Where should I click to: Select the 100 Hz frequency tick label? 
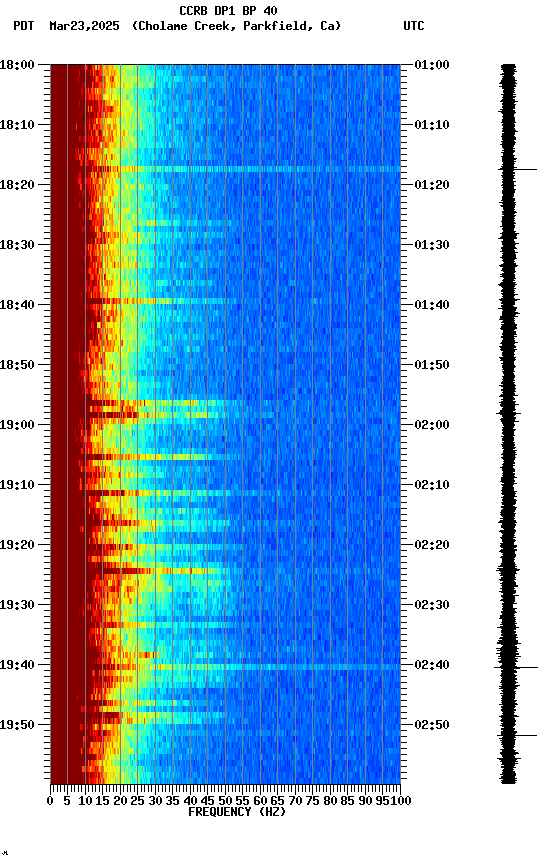click(402, 801)
